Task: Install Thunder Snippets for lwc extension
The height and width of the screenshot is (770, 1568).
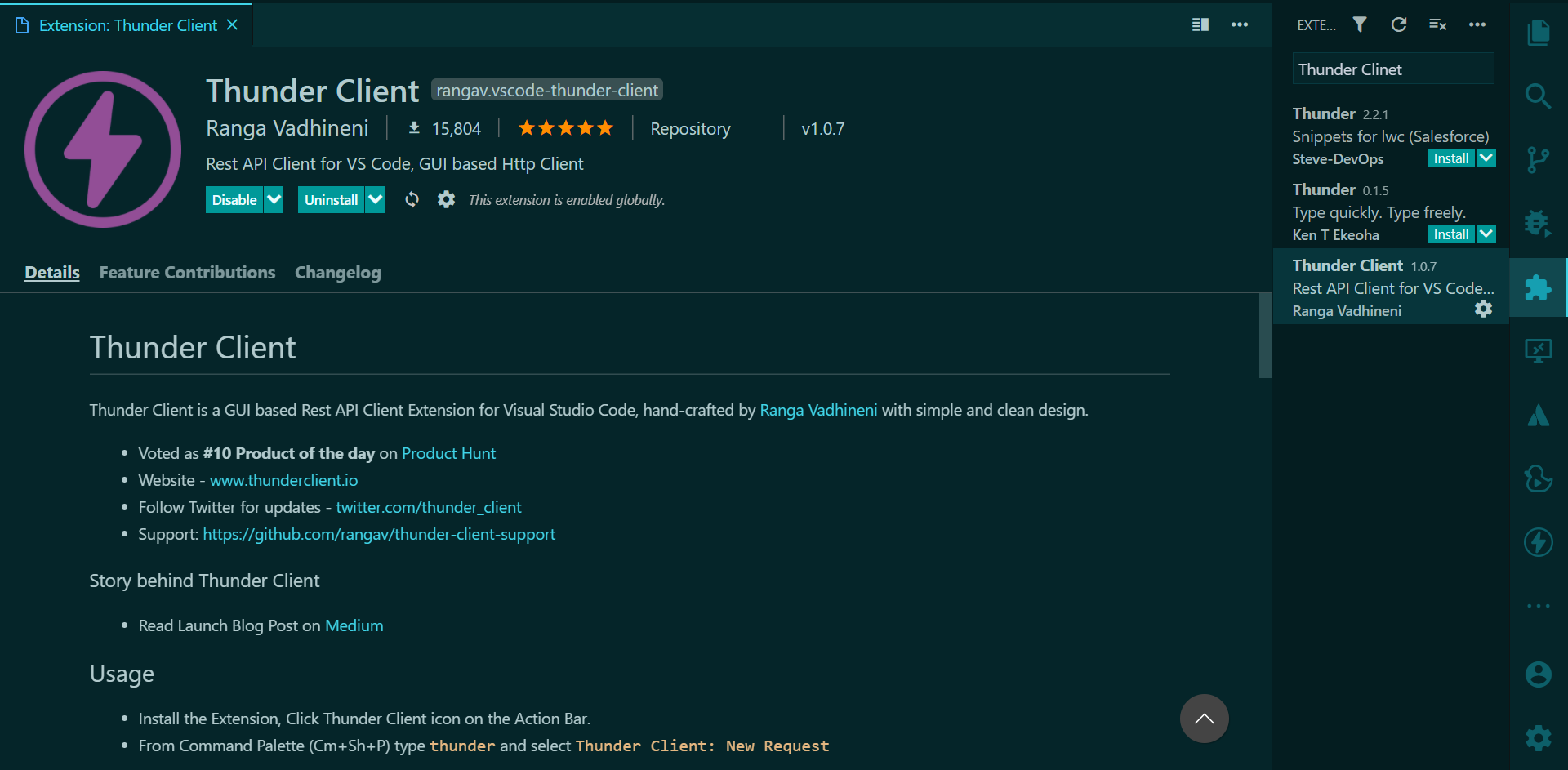Action: tap(1451, 158)
